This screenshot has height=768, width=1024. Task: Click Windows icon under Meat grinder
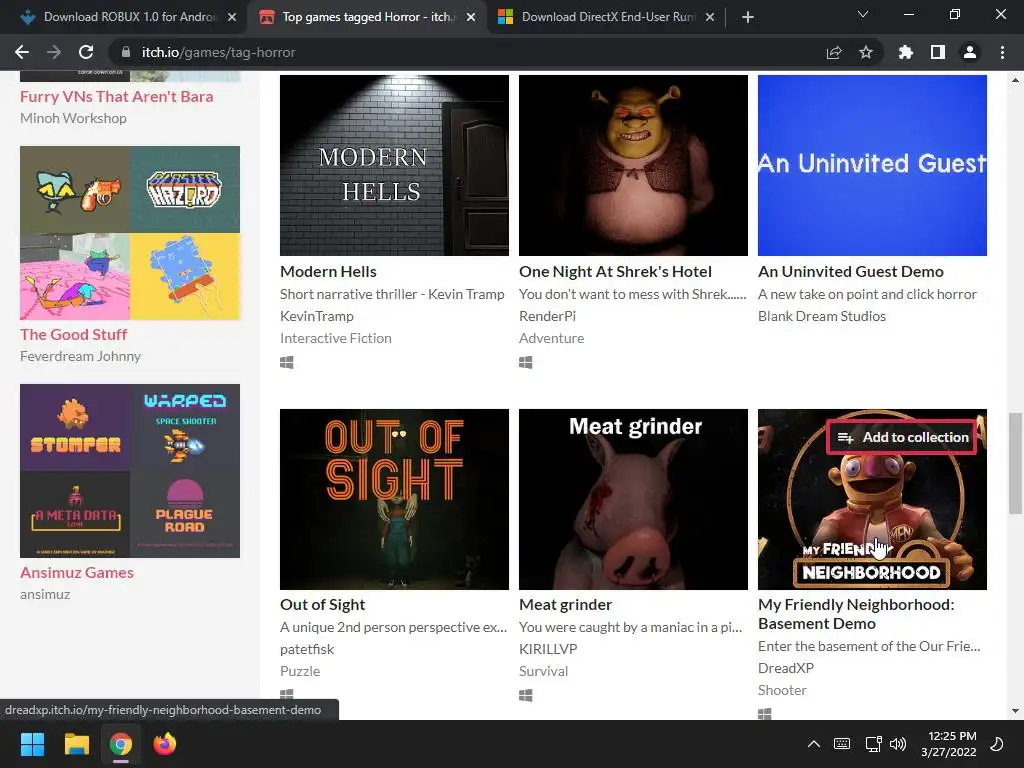[x=526, y=696]
